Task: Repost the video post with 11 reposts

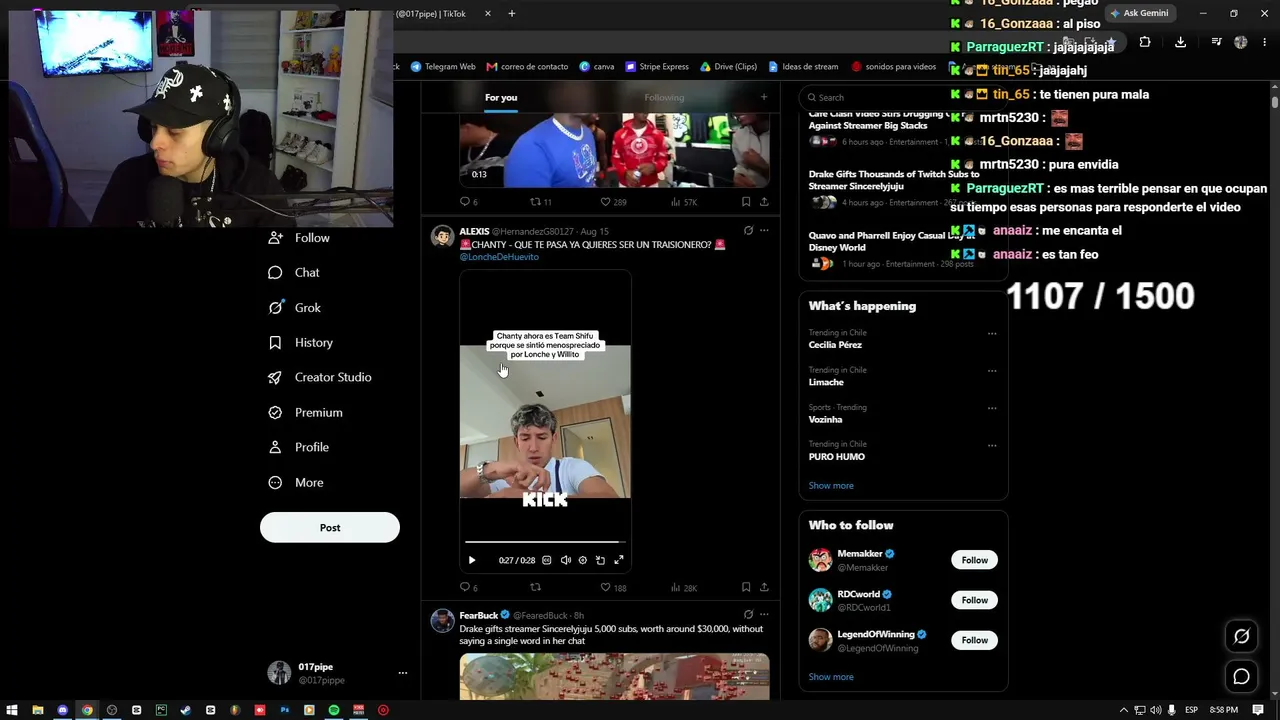Action: coord(541,202)
